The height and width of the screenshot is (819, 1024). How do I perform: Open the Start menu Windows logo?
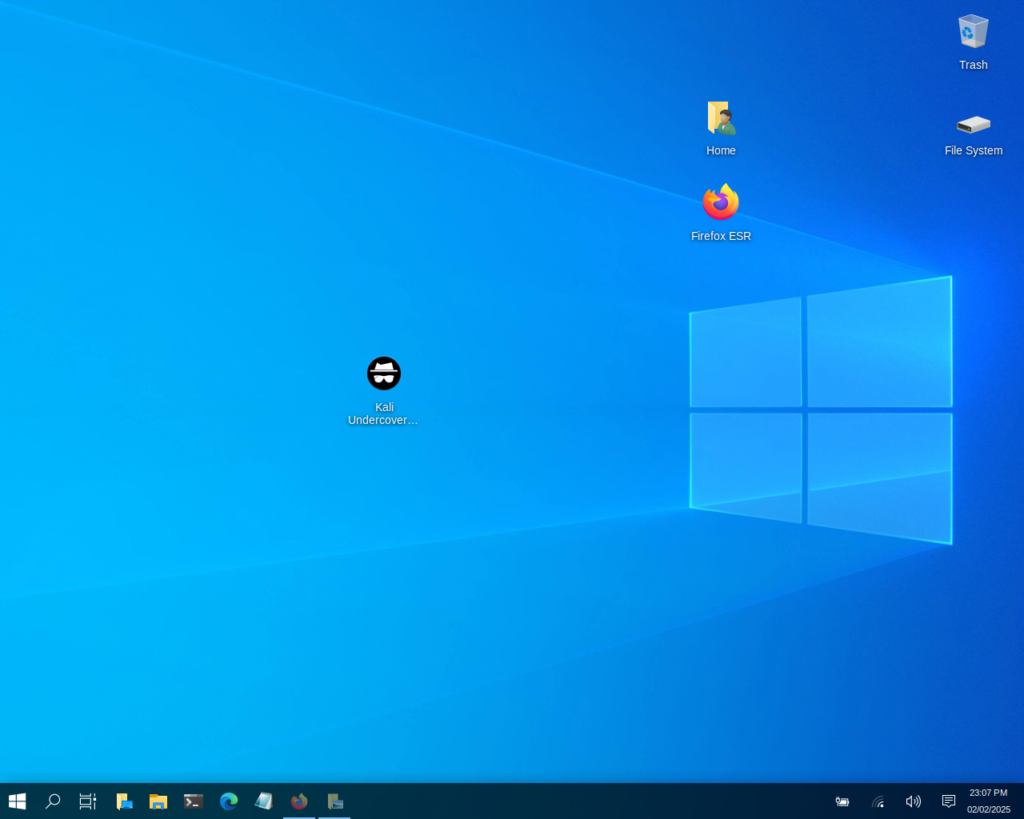(x=17, y=801)
